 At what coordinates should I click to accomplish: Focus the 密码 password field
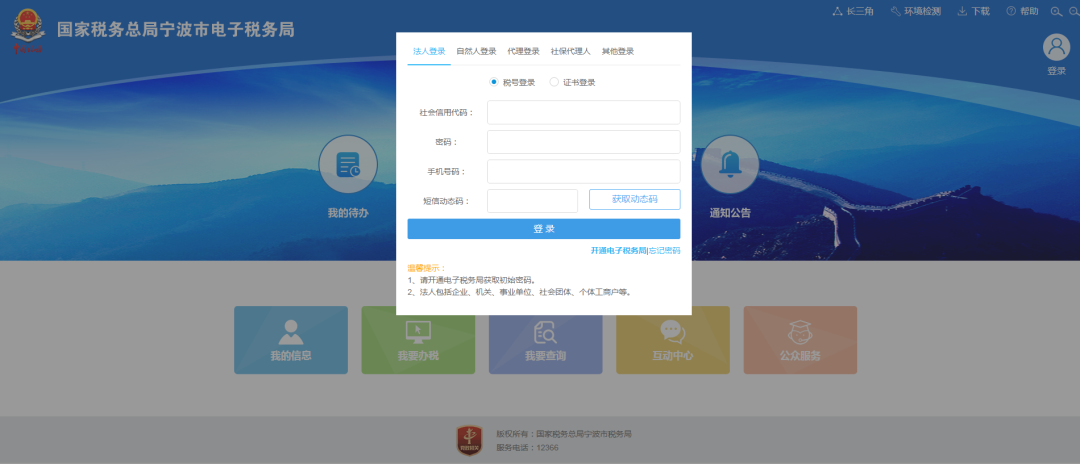point(583,142)
